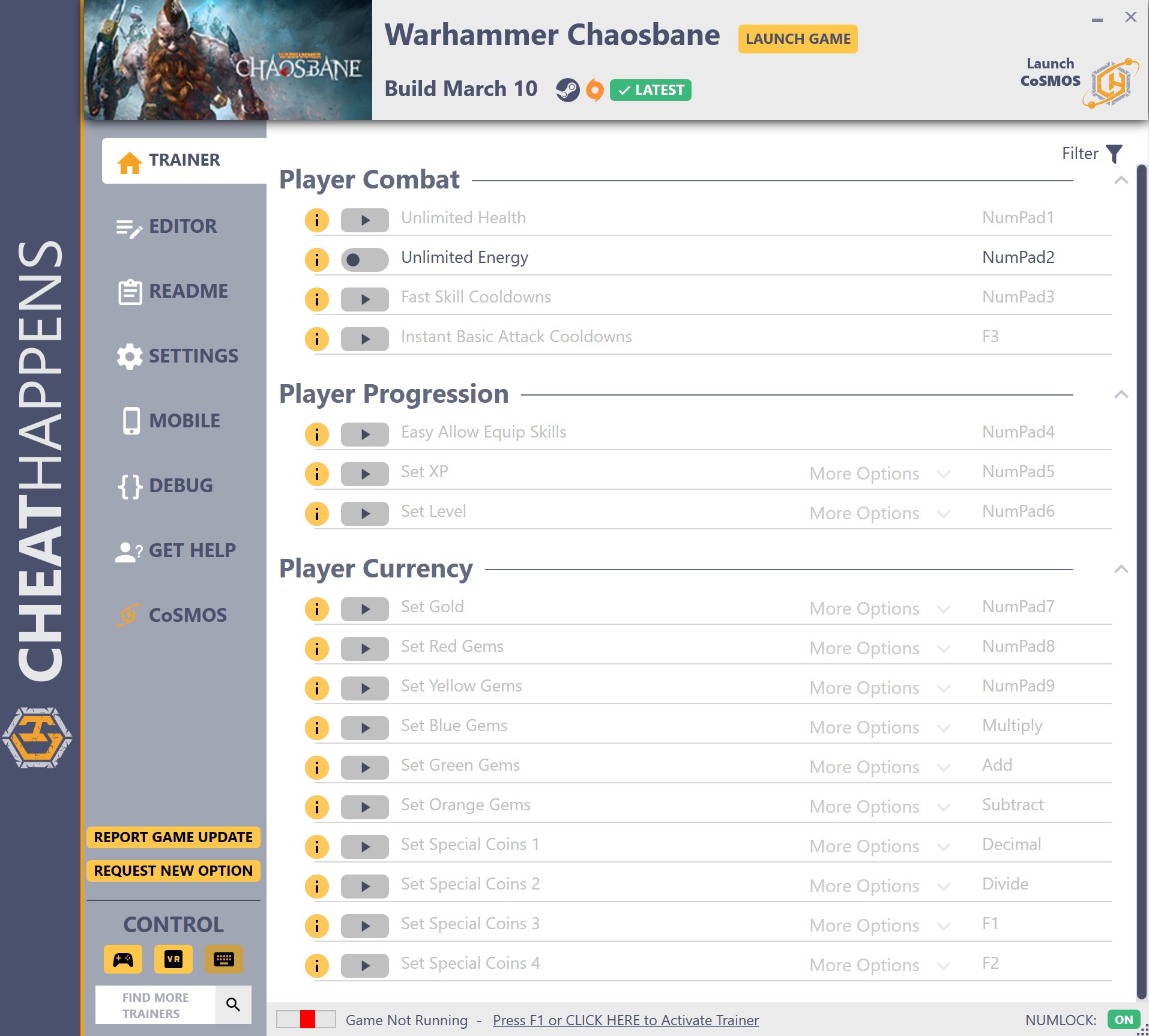Select gamepad control icon
The image size is (1149, 1036).
(123, 959)
